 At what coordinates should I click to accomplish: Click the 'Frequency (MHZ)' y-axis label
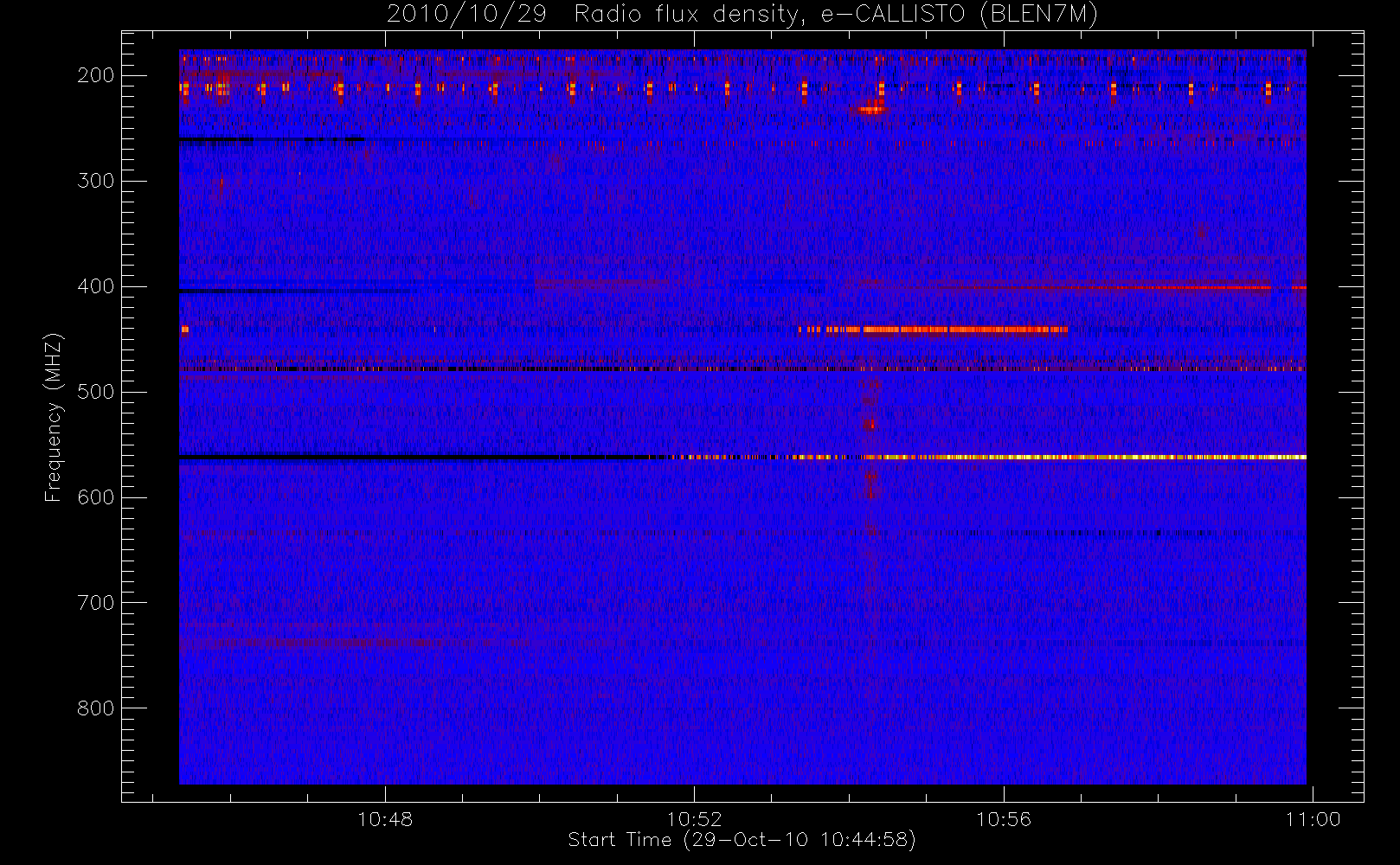point(54,417)
